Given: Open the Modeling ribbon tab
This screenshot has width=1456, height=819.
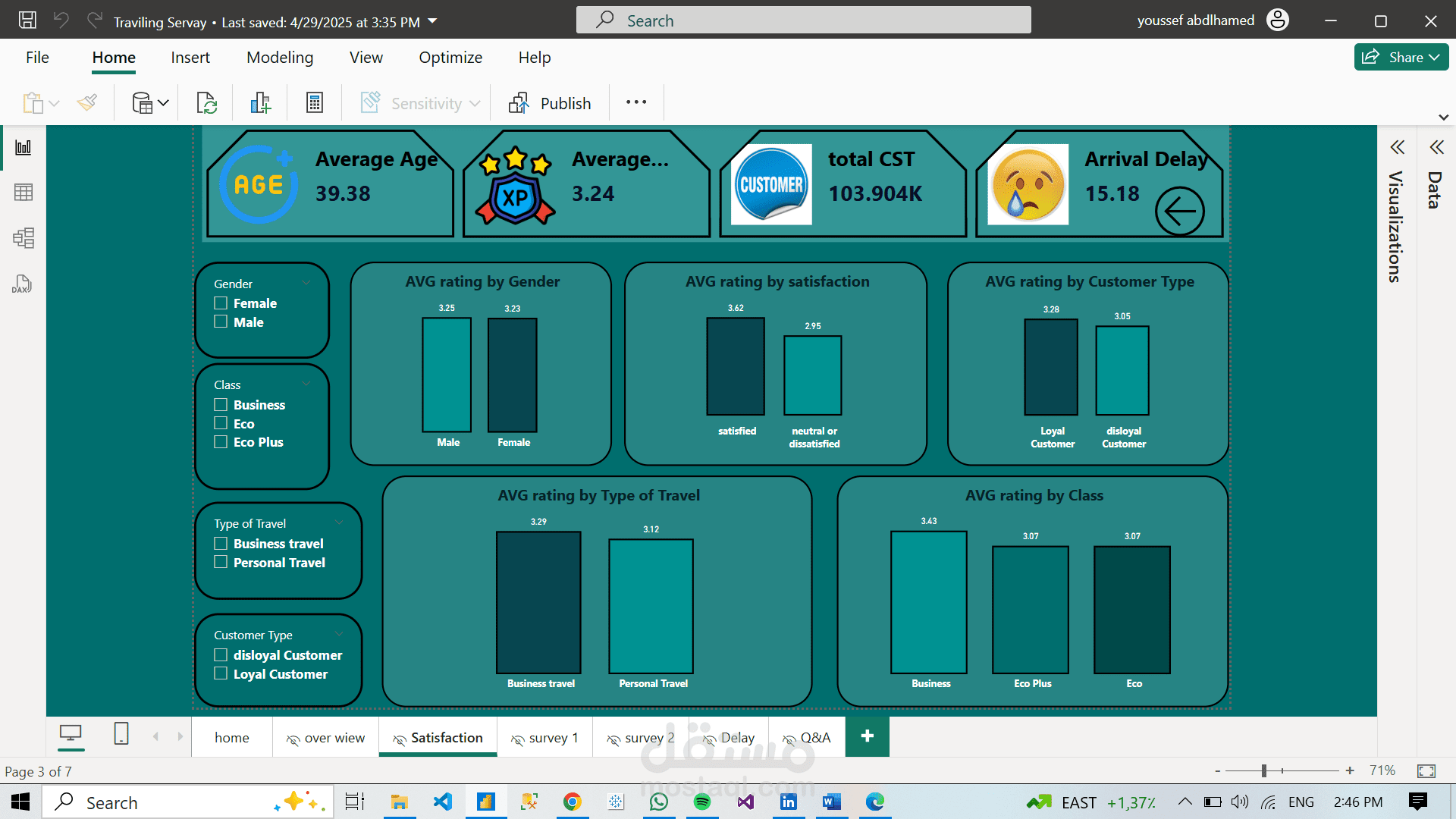Looking at the screenshot, I should tap(280, 58).
